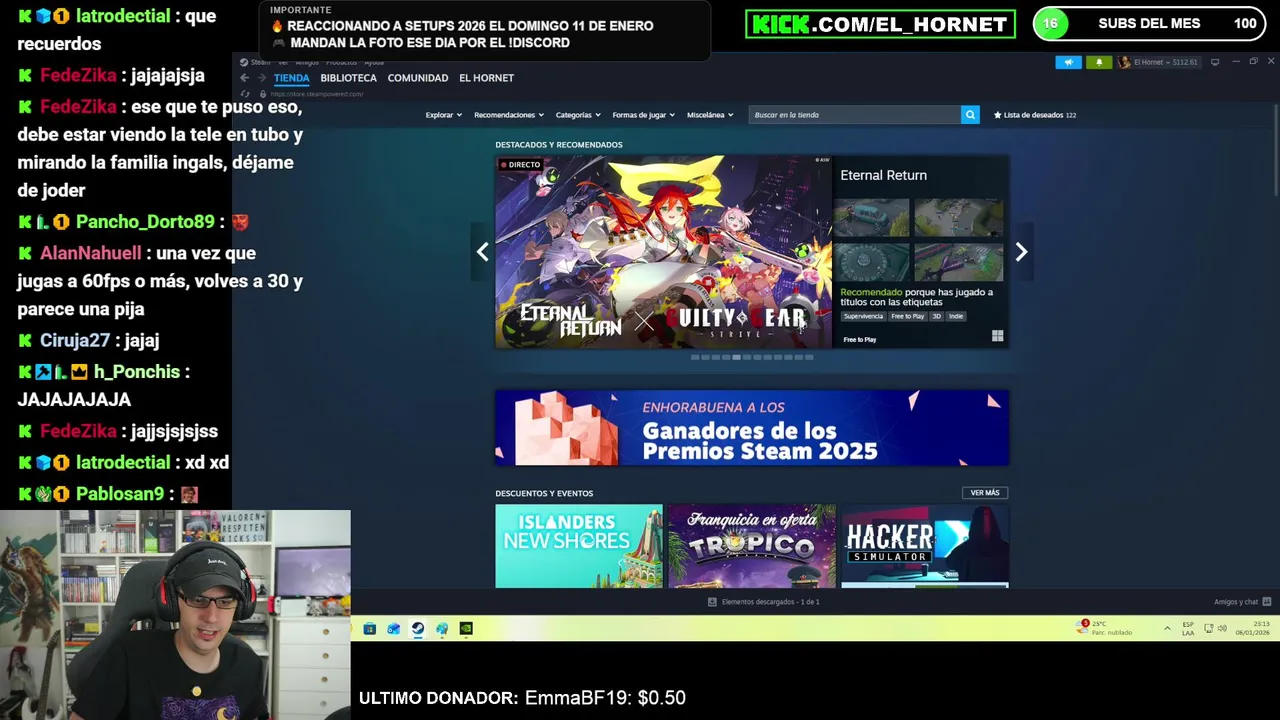This screenshot has width=1280, height=720.
Task: Click the Eternal Return title text
Action: click(883, 175)
